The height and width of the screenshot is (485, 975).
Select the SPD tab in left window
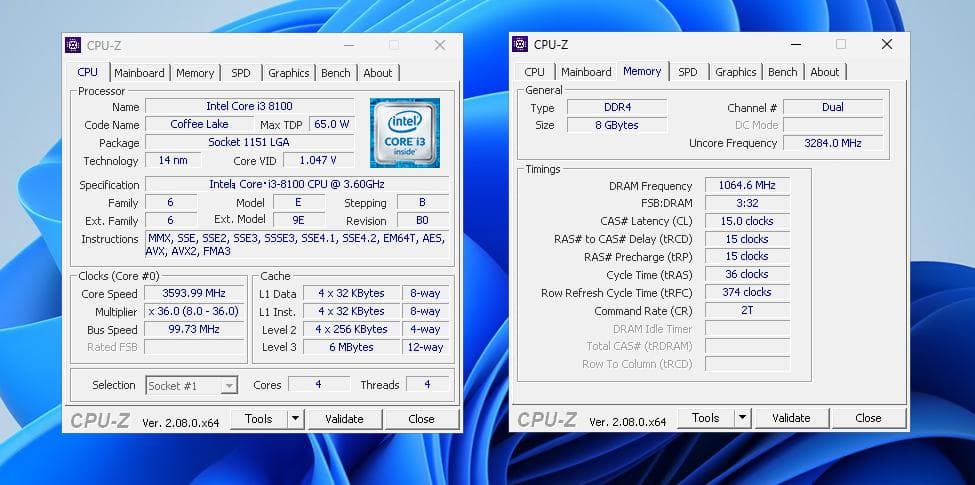pos(241,73)
